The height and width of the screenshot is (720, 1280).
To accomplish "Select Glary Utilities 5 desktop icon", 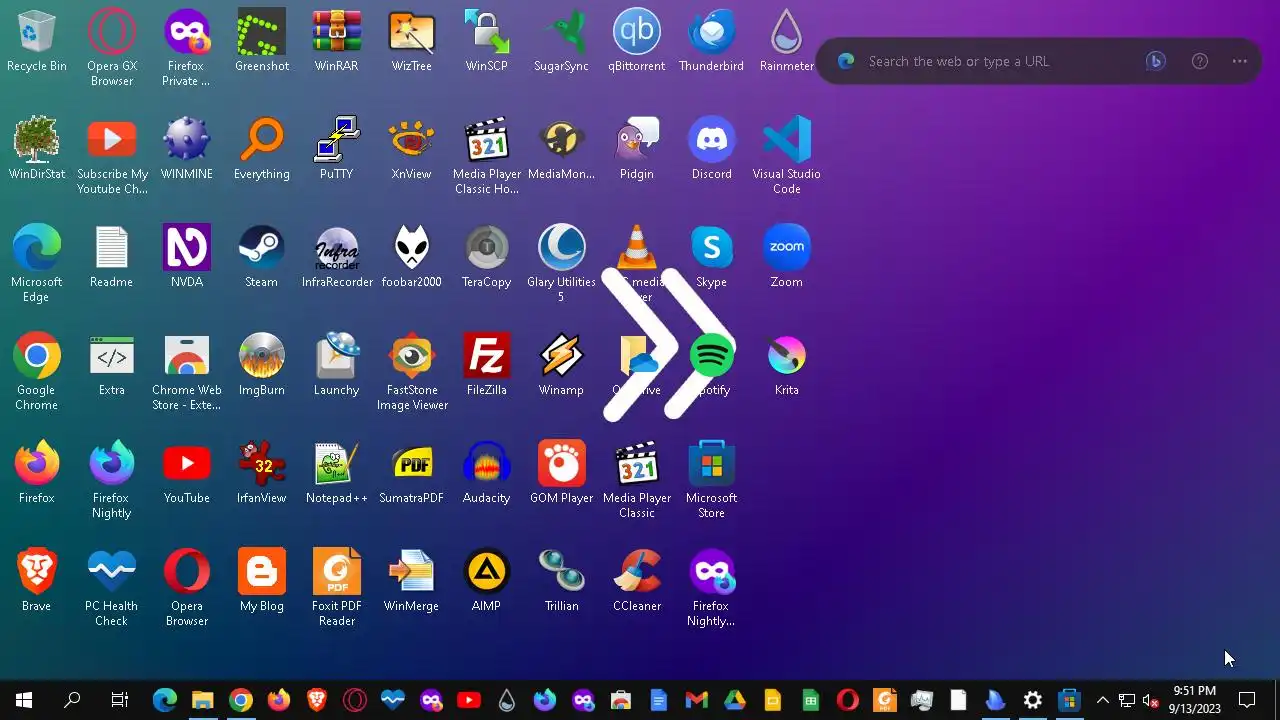I will (561, 264).
